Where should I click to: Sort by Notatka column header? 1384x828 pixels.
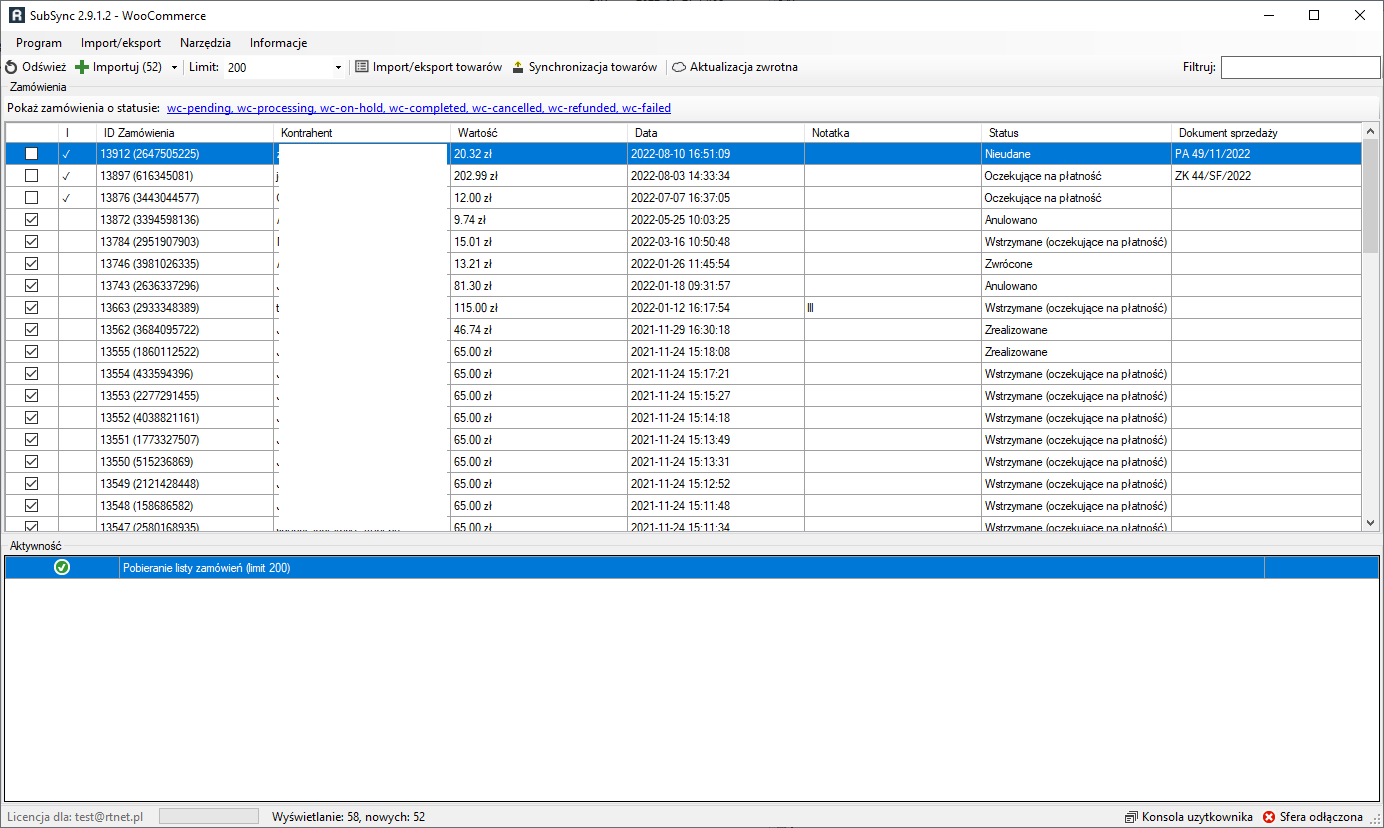893,133
